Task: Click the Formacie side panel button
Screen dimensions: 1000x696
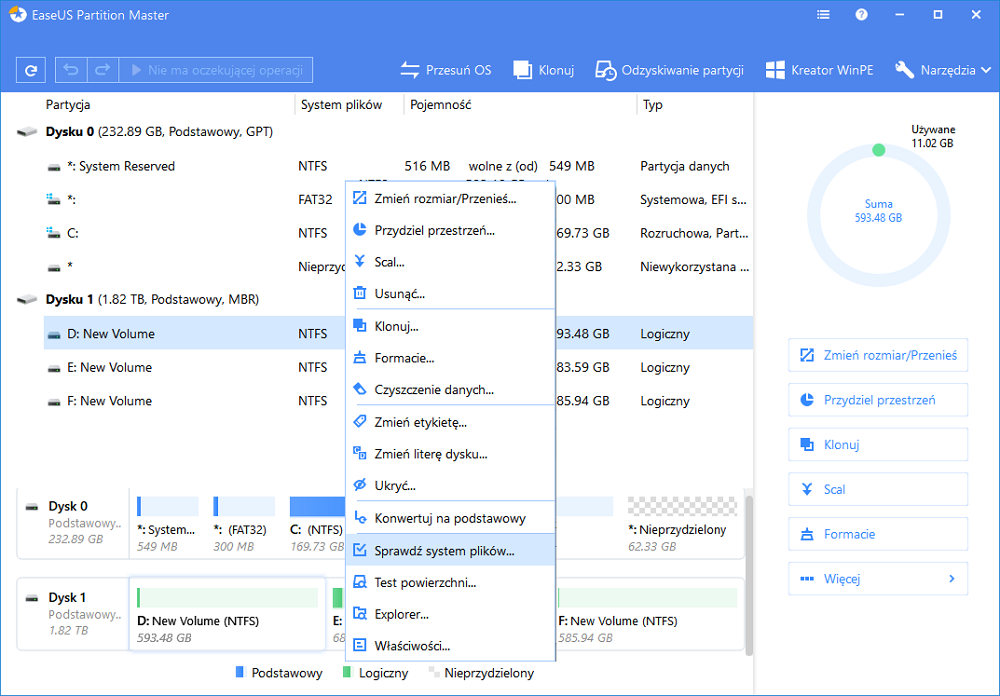Action: pos(878,534)
